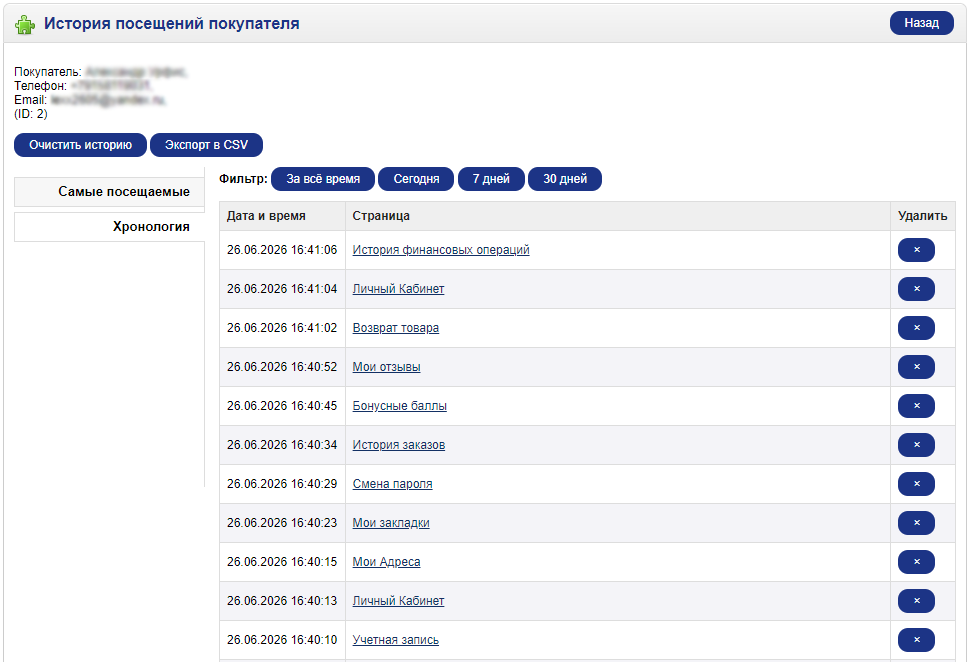Select timestamp 26.06.2026 16:40:52
Screen dimensions: 971x662
282,367
